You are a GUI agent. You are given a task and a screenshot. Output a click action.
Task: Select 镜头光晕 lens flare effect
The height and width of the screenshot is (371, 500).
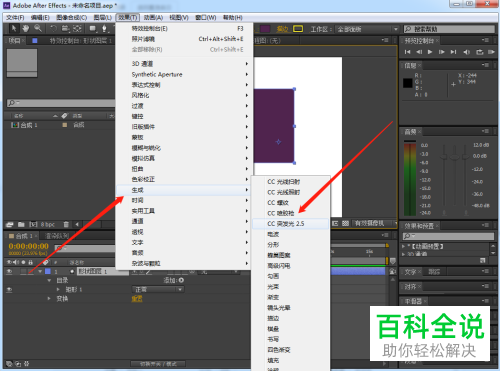click(290, 308)
